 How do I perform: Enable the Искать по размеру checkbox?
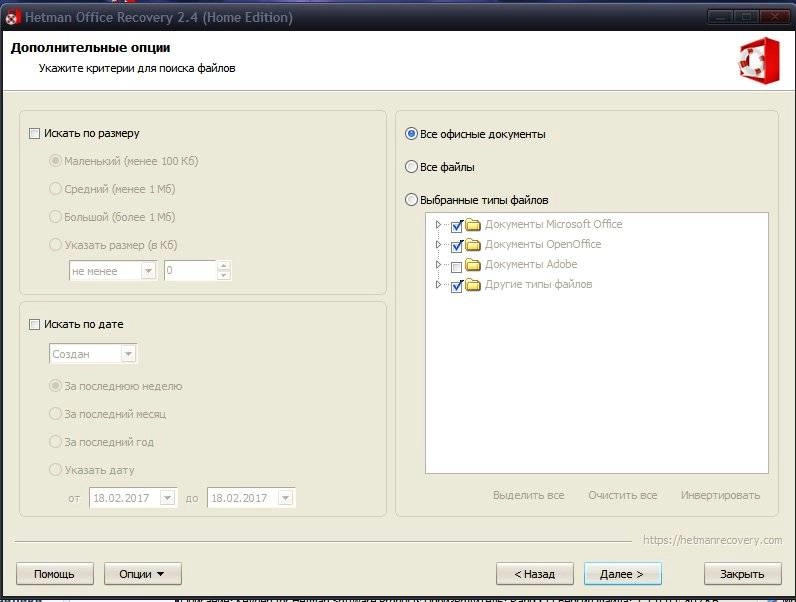[x=35, y=133]
